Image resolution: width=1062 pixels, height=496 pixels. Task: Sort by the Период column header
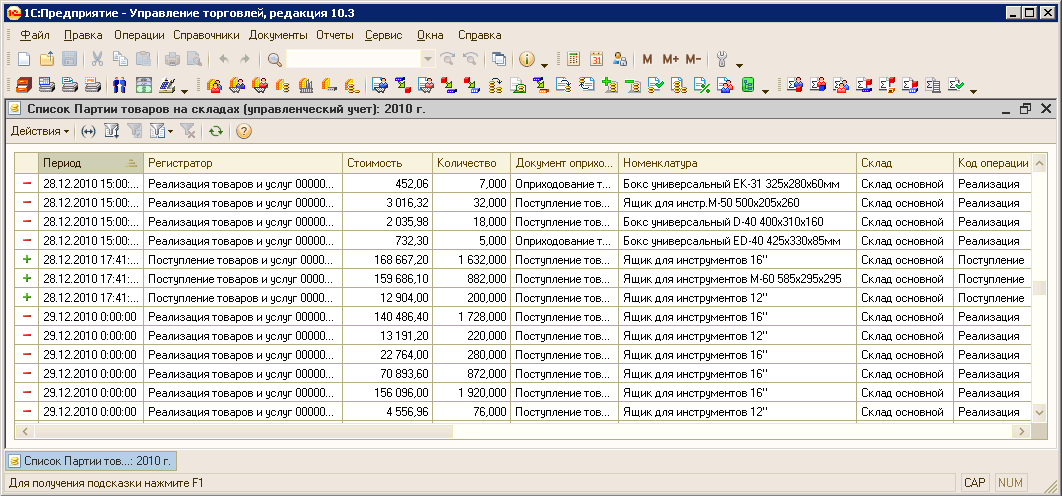[90, 163]
